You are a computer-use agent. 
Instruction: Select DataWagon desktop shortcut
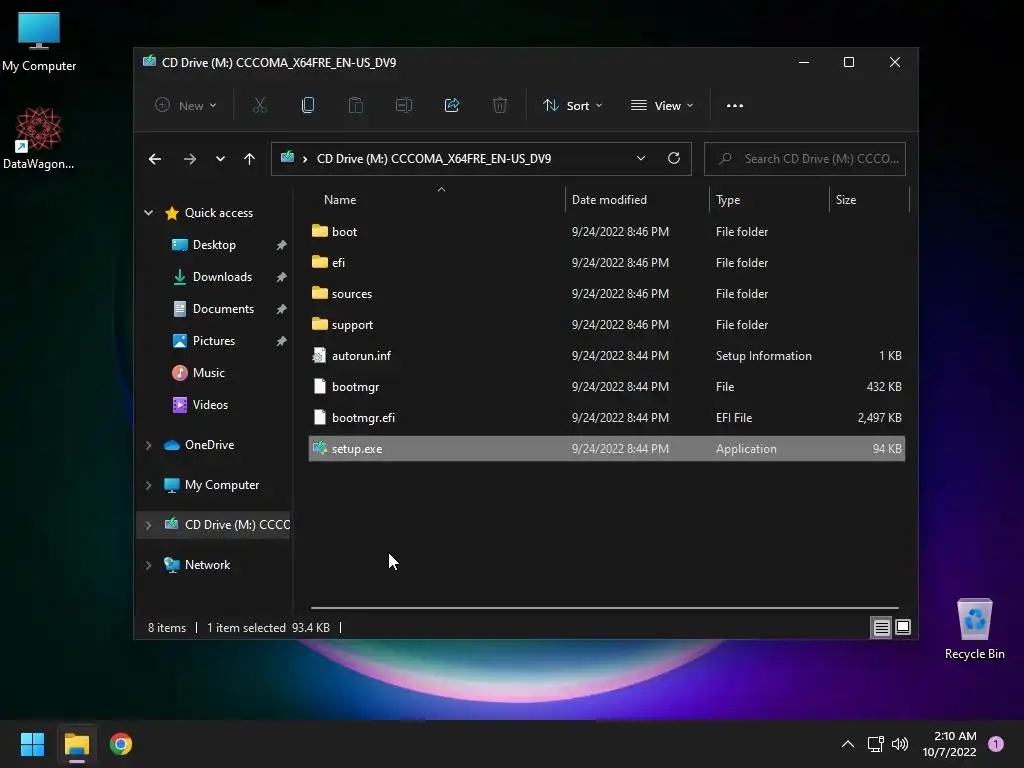tap(39, 138)
